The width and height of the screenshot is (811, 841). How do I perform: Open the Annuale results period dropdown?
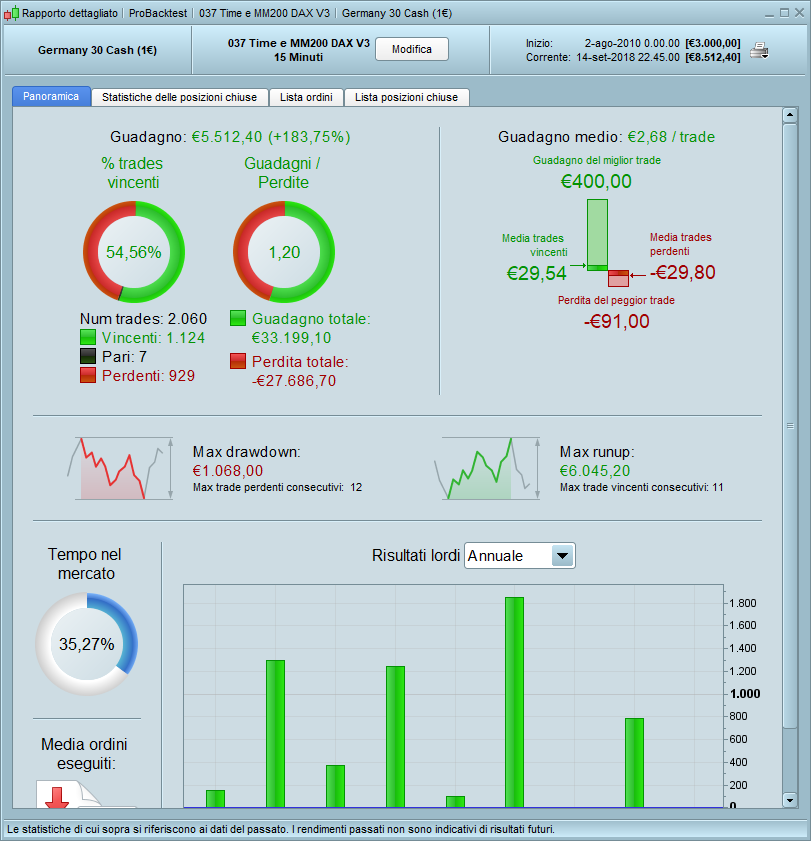tap(519, 556)
